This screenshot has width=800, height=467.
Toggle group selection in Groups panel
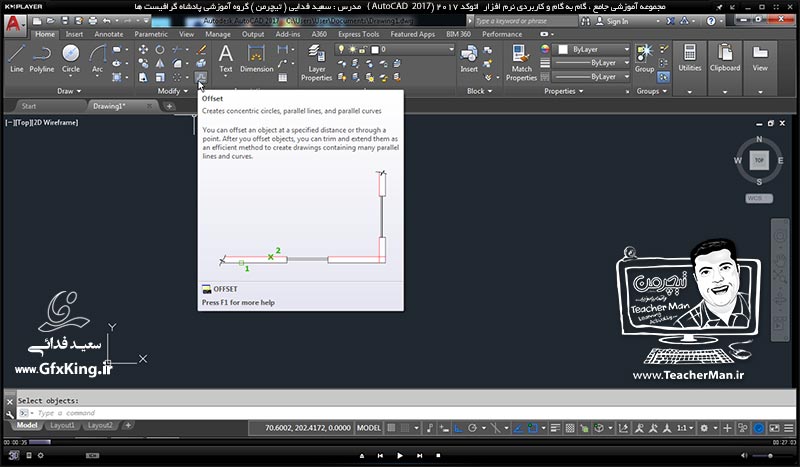(x=663, y=77)
